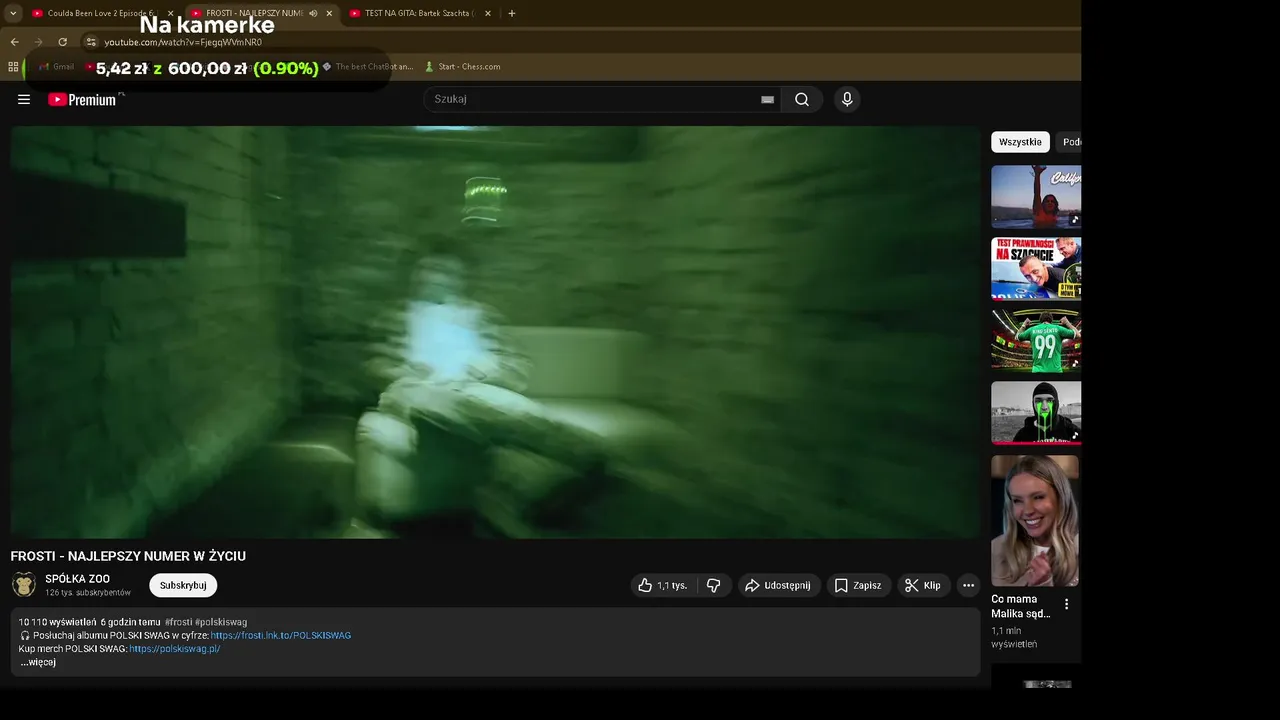Image resolution: width=1280 pixels, height=720 pixels.
Task: Start voice search with microphone icon
Action: pos(847,99)
